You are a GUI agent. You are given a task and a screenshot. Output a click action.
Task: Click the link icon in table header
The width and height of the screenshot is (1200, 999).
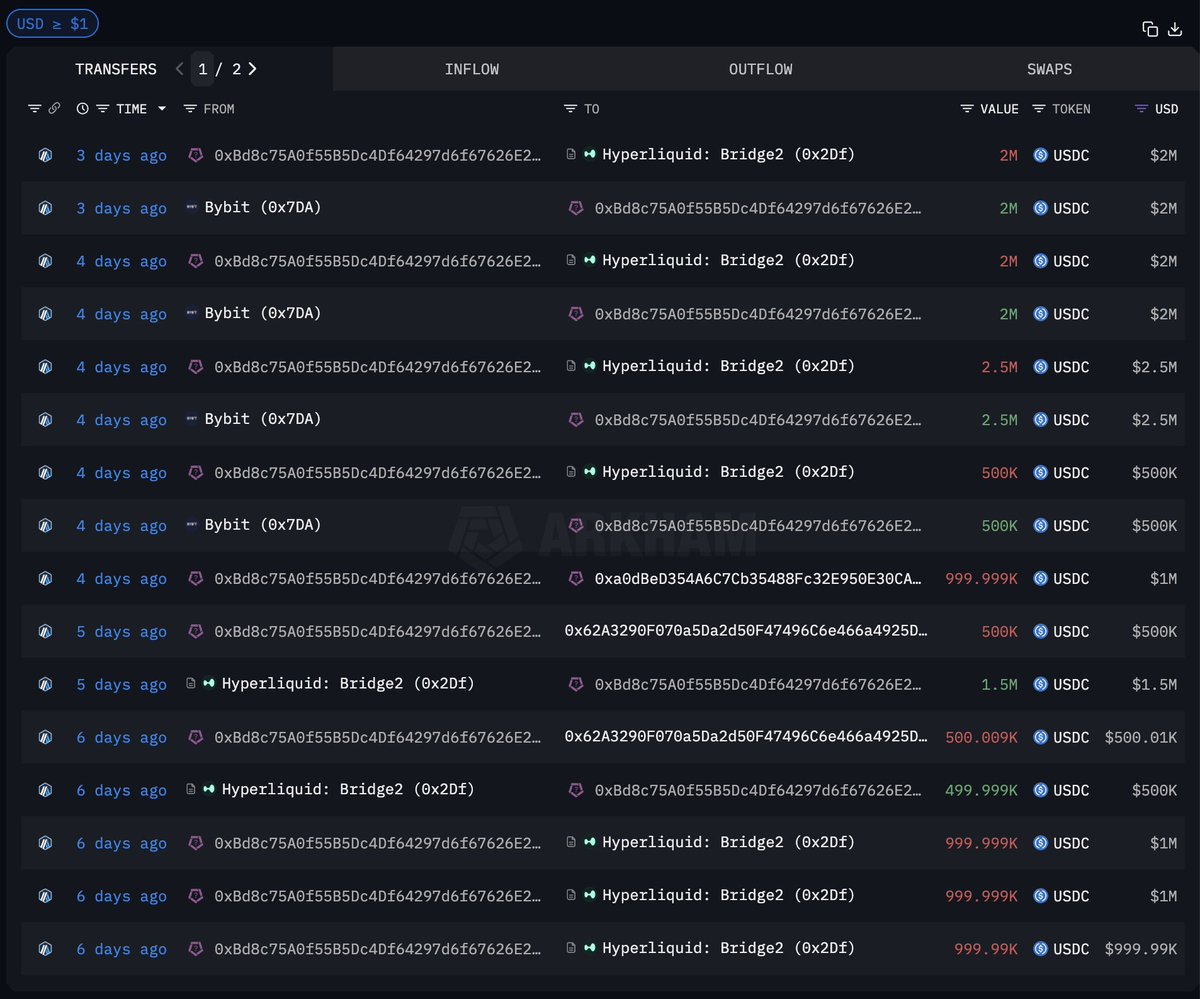point(54,108)
